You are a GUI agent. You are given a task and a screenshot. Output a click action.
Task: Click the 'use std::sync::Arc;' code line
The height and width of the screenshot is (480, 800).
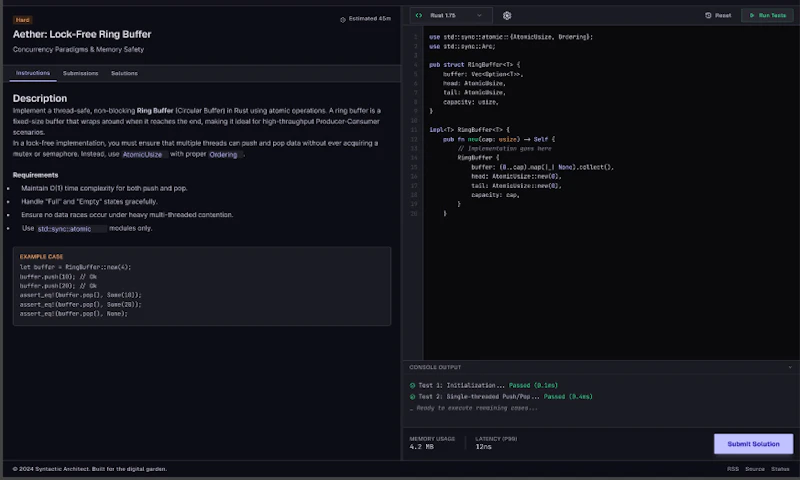[462, 46]
